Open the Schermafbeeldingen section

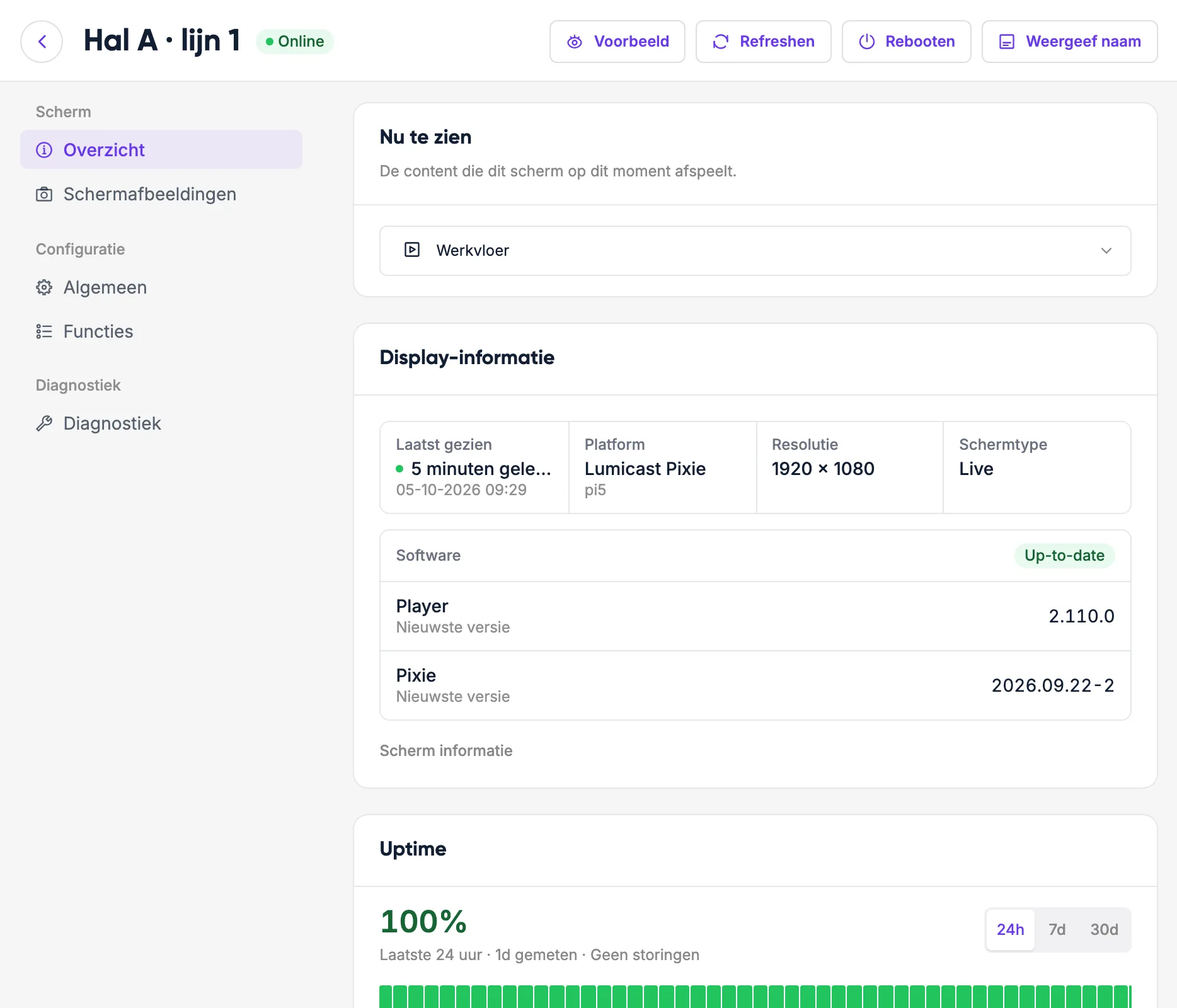tap(161, 194)
